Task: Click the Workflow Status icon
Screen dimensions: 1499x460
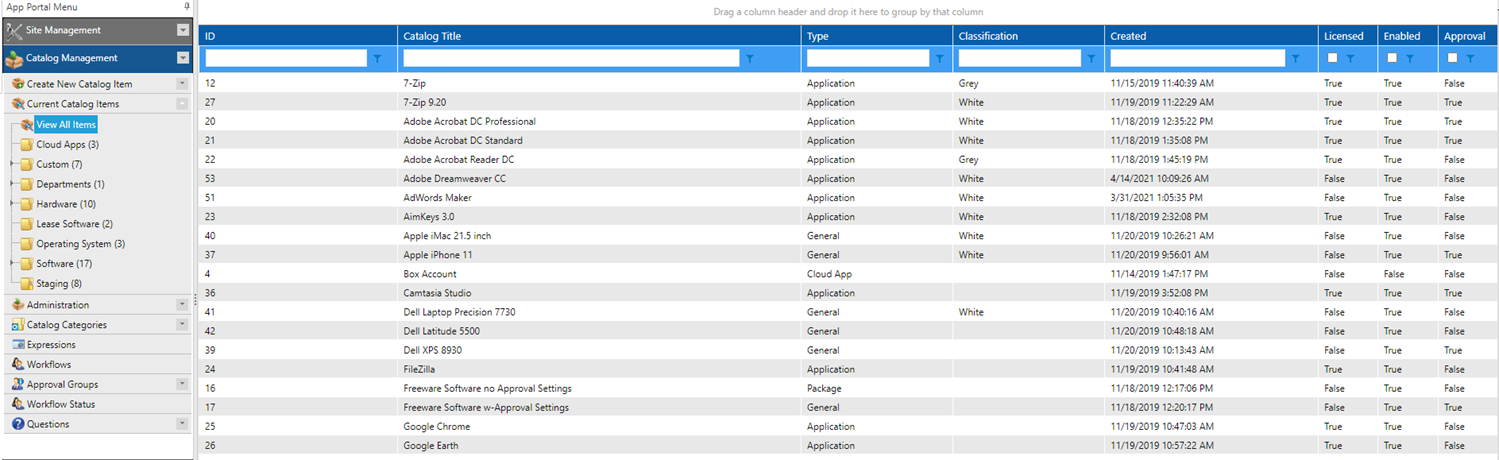Action: point(18,404)
